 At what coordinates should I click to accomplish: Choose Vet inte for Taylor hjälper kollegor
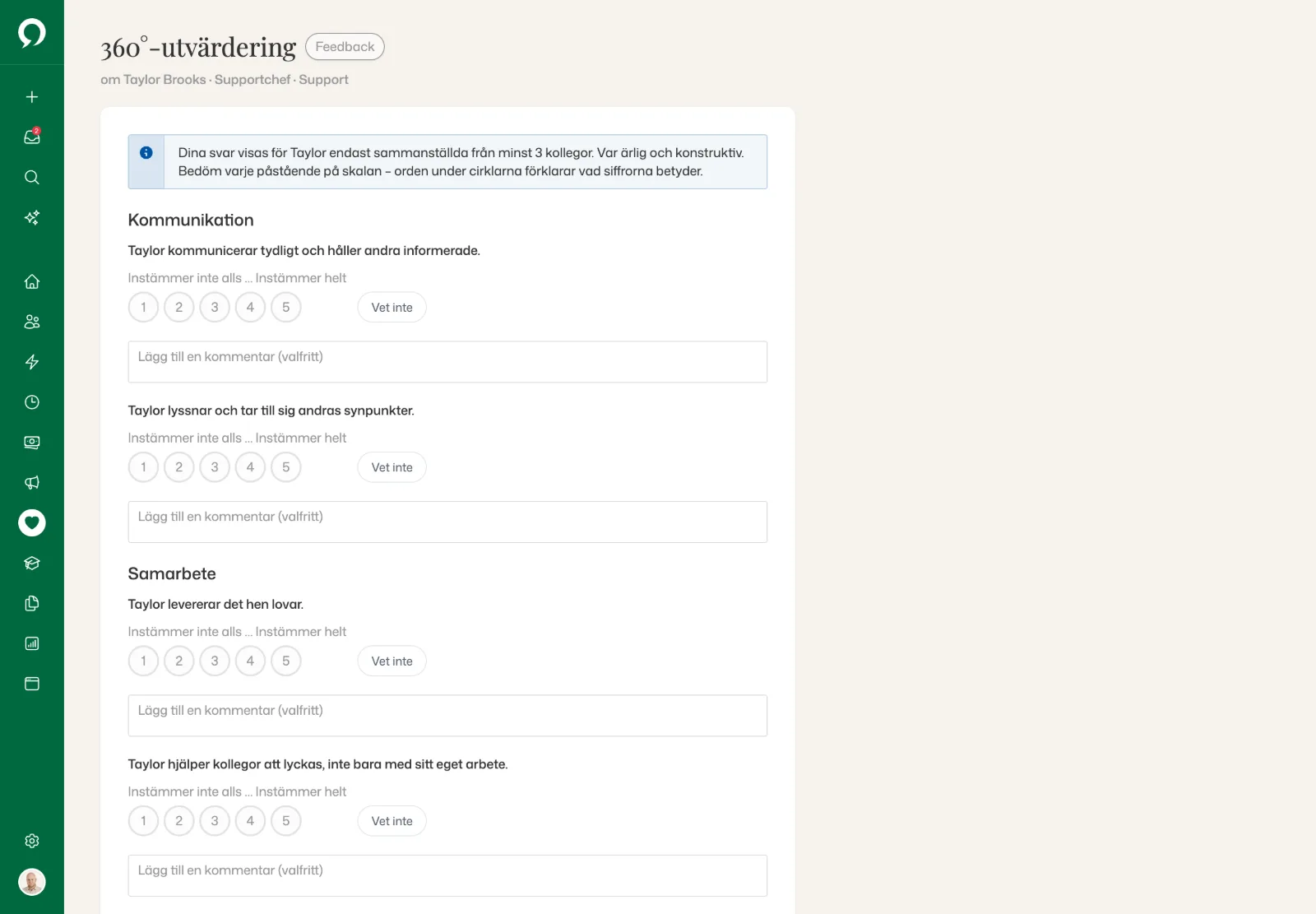pyautogui.click(x=392, y=821)
